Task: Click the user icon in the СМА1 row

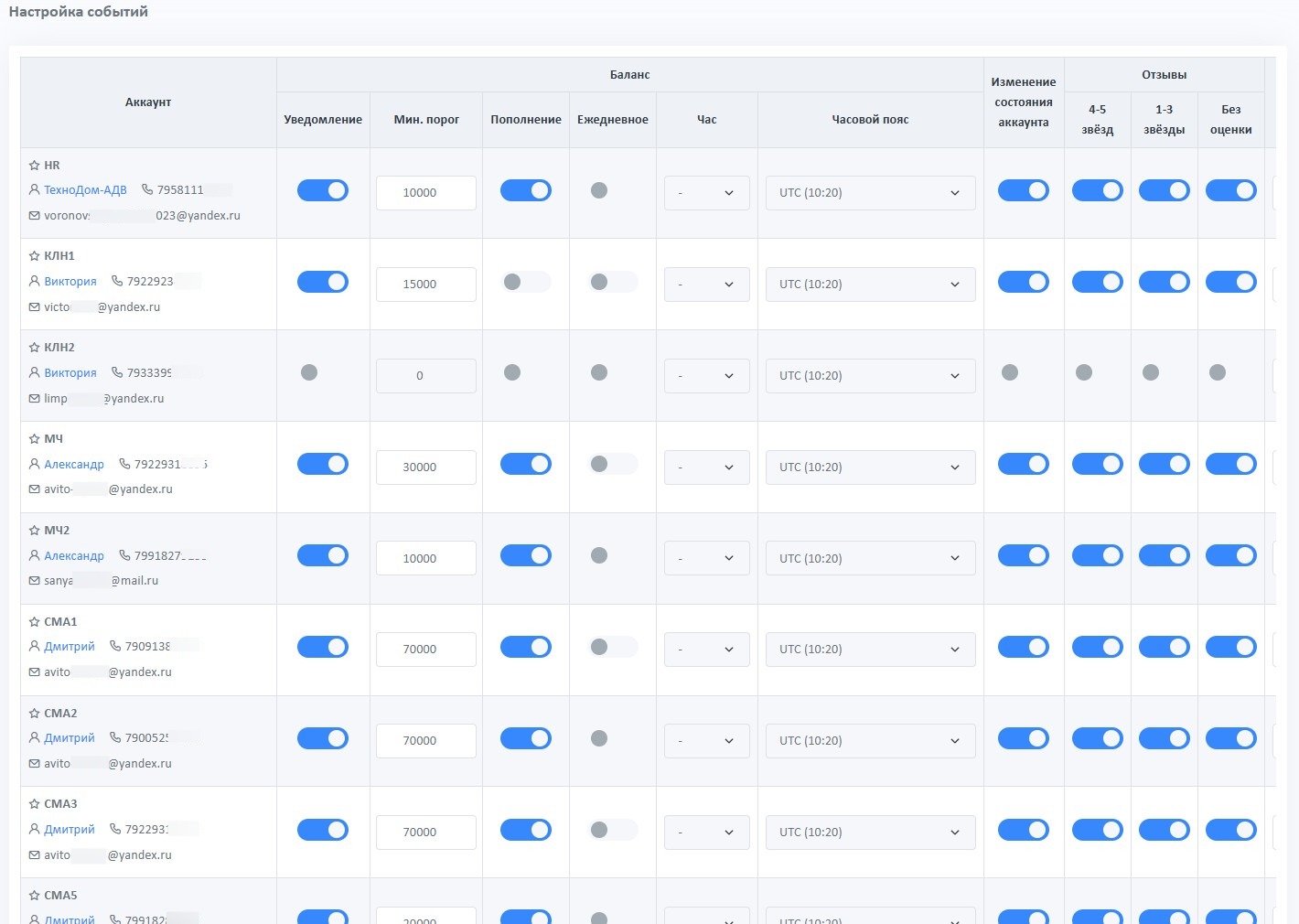Action: [x=34, y=647]
